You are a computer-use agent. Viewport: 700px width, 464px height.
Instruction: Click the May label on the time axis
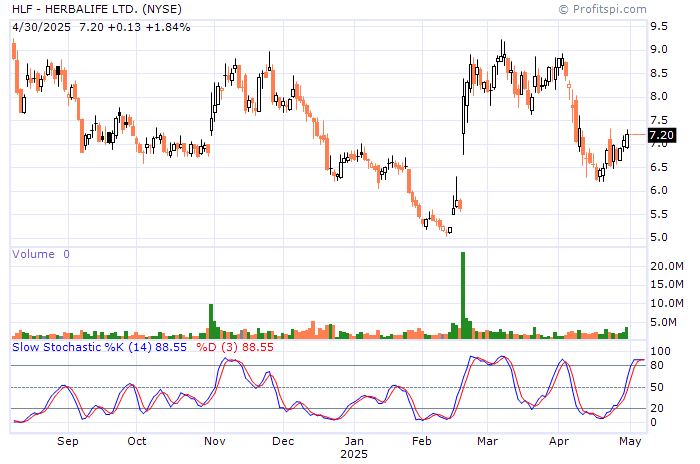630,441
